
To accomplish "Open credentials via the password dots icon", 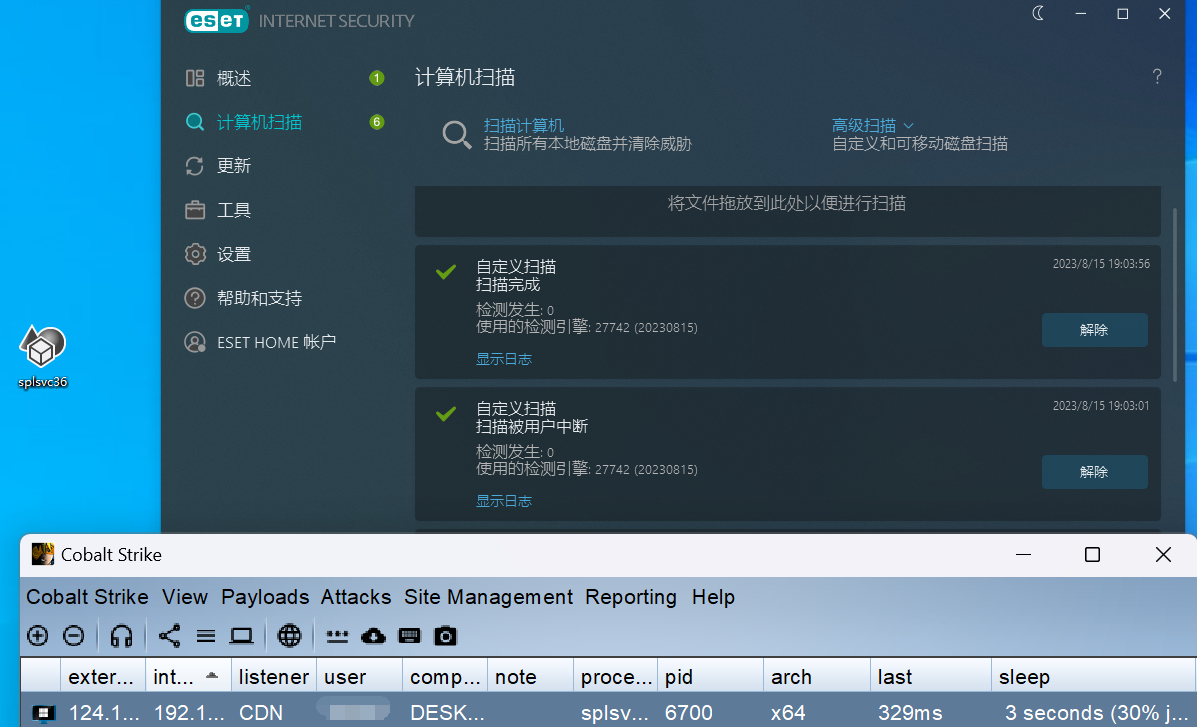I will (337, 635).
